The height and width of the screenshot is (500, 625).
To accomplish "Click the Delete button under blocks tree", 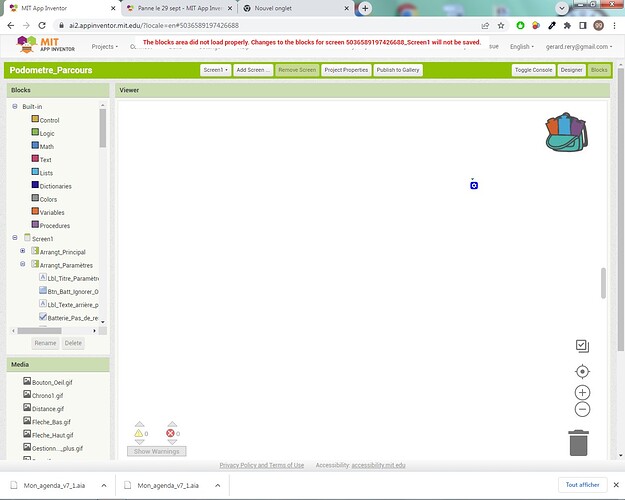I will tap(73, 343).
